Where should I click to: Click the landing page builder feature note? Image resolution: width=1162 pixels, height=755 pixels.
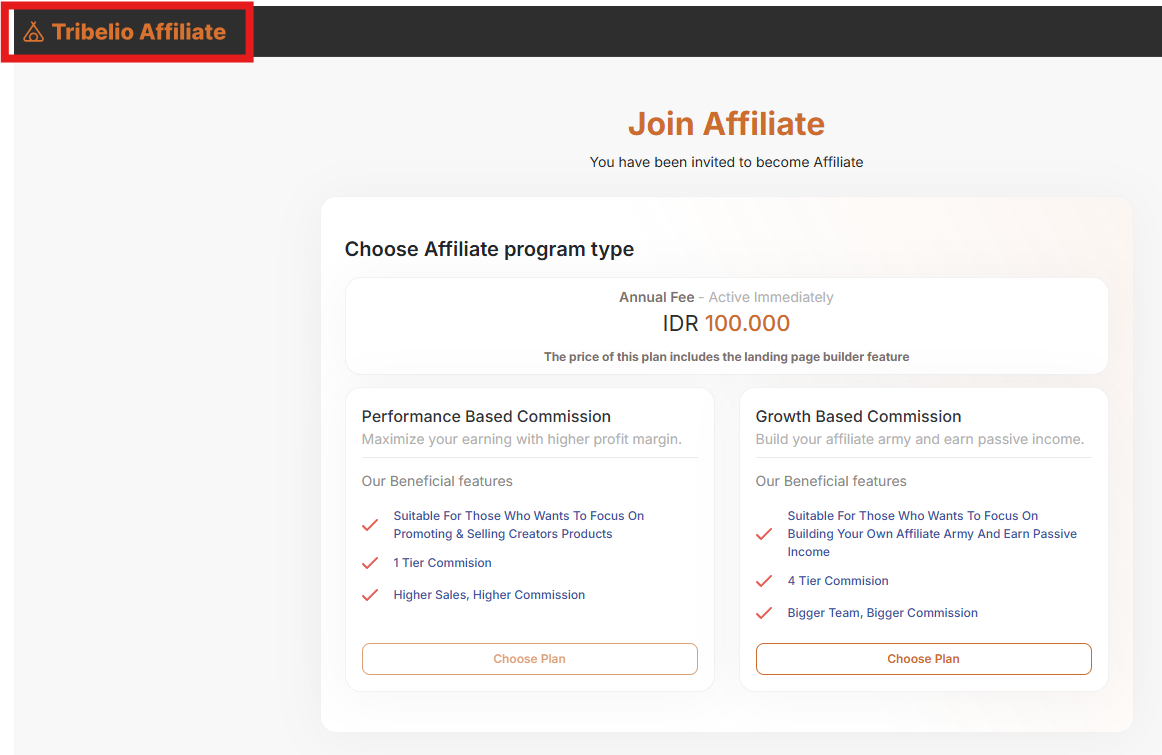(x=726, y=357)
